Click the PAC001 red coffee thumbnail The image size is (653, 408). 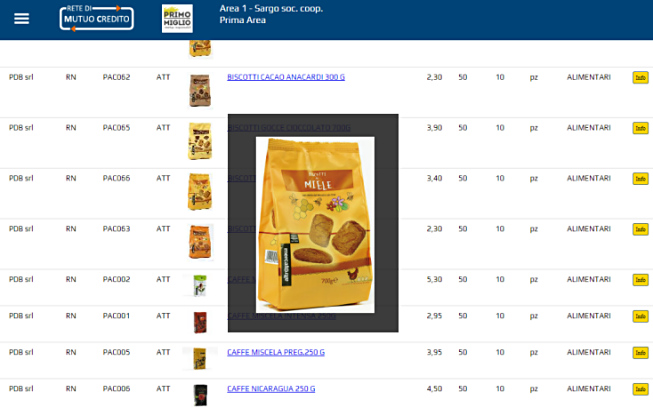point(200,322)
